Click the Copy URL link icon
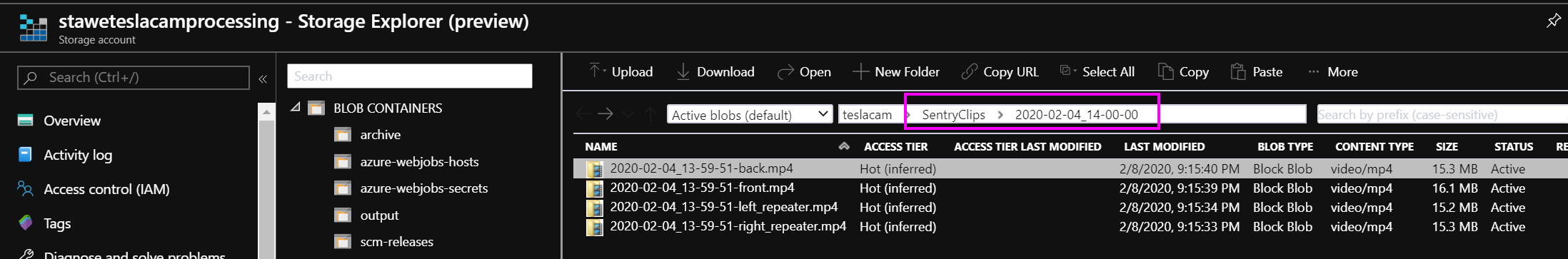1568x259 pixels. point(969,71)
